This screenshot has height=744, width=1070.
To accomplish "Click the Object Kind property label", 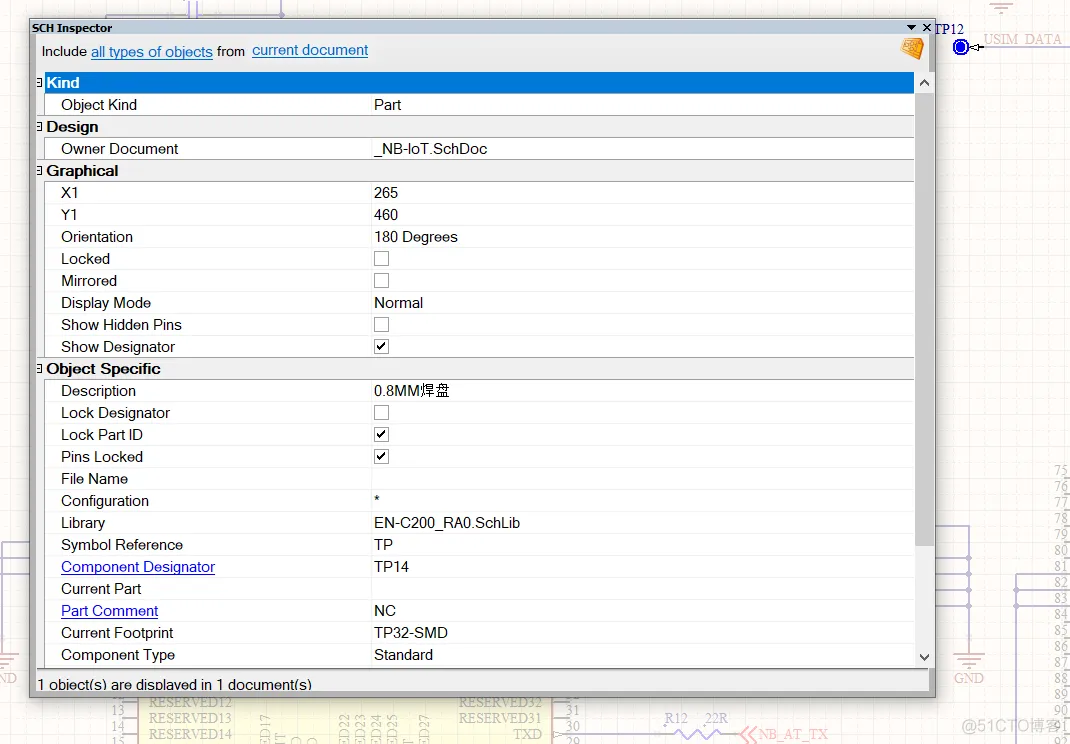I will [x=99, y=104].
